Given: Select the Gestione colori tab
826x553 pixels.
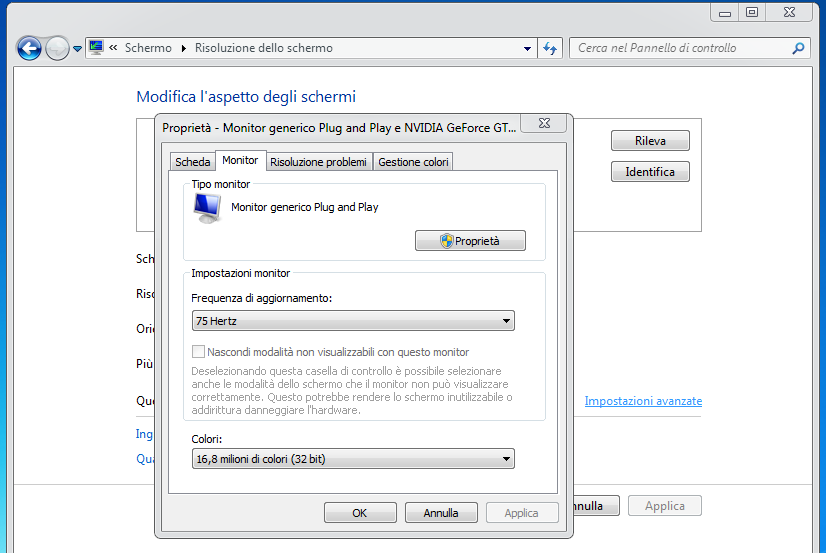Looking at the screenshot, I should [413, 162].
